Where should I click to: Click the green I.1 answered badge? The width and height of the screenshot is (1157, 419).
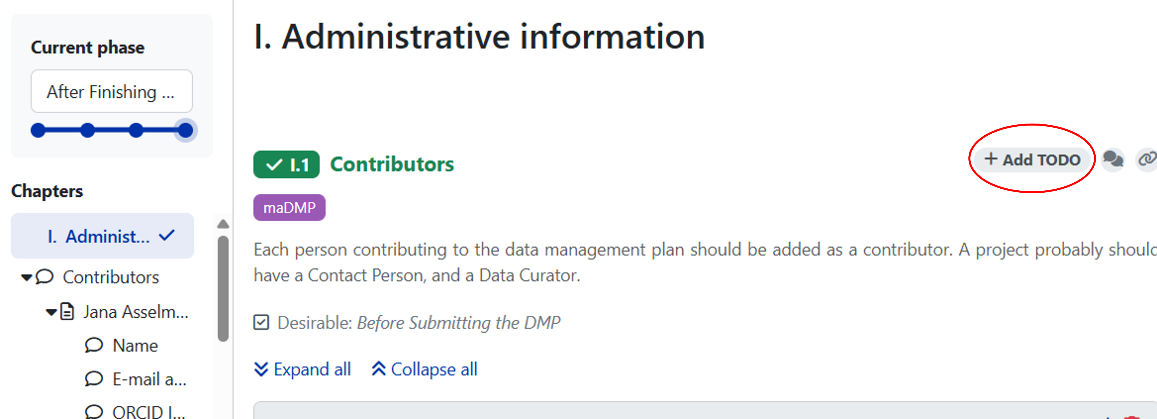click(x=285, y=164)
